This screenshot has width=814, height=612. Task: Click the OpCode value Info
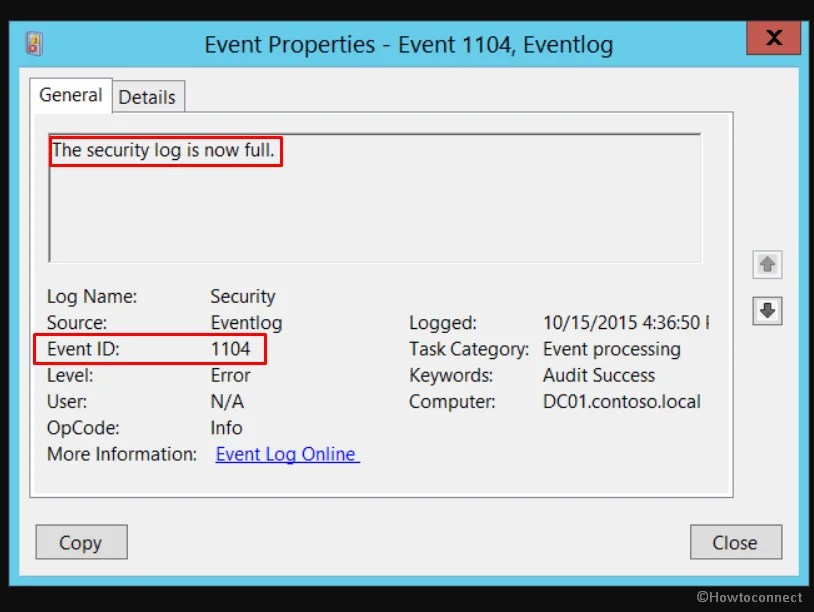[x=226, y=427]
